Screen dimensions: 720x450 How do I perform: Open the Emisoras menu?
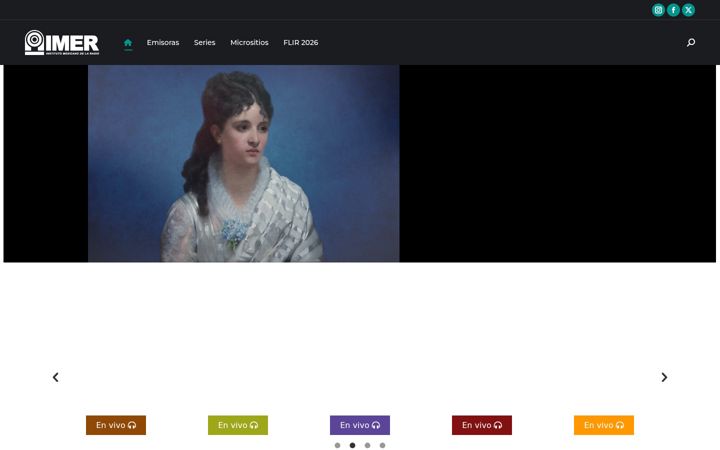(163, 42)
